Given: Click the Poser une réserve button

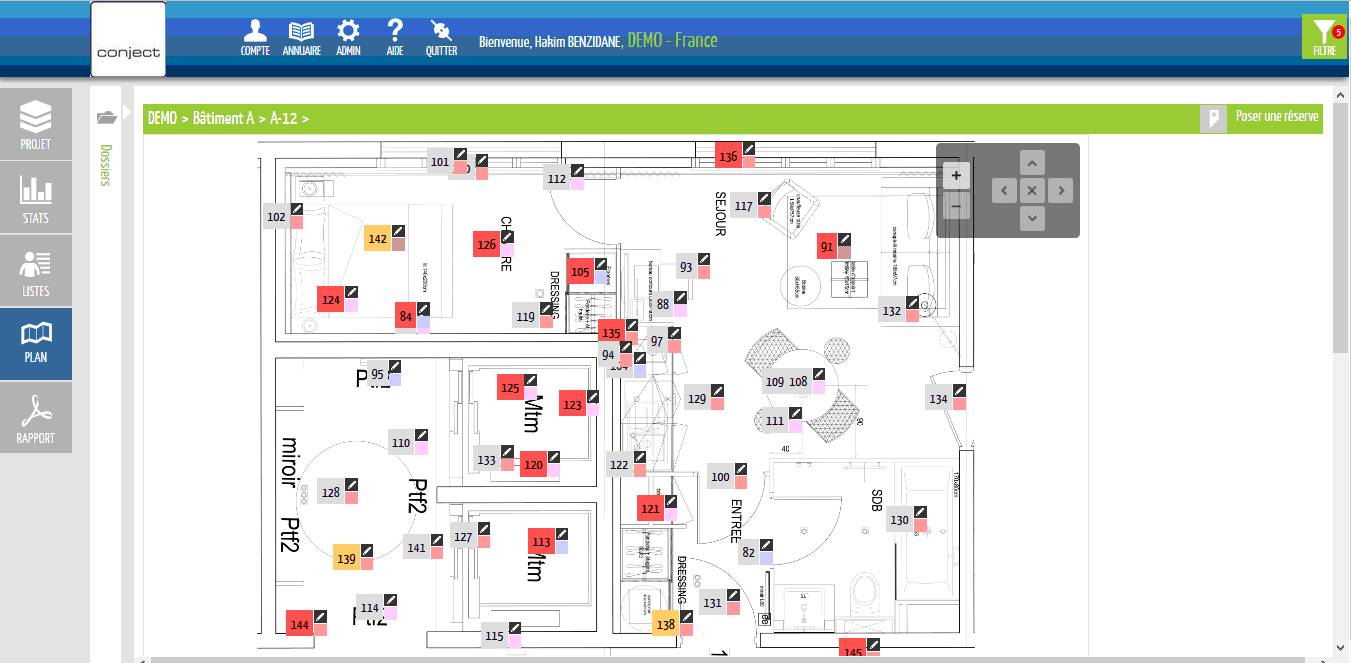Looking at the screenshot, I should [1261, 118].
